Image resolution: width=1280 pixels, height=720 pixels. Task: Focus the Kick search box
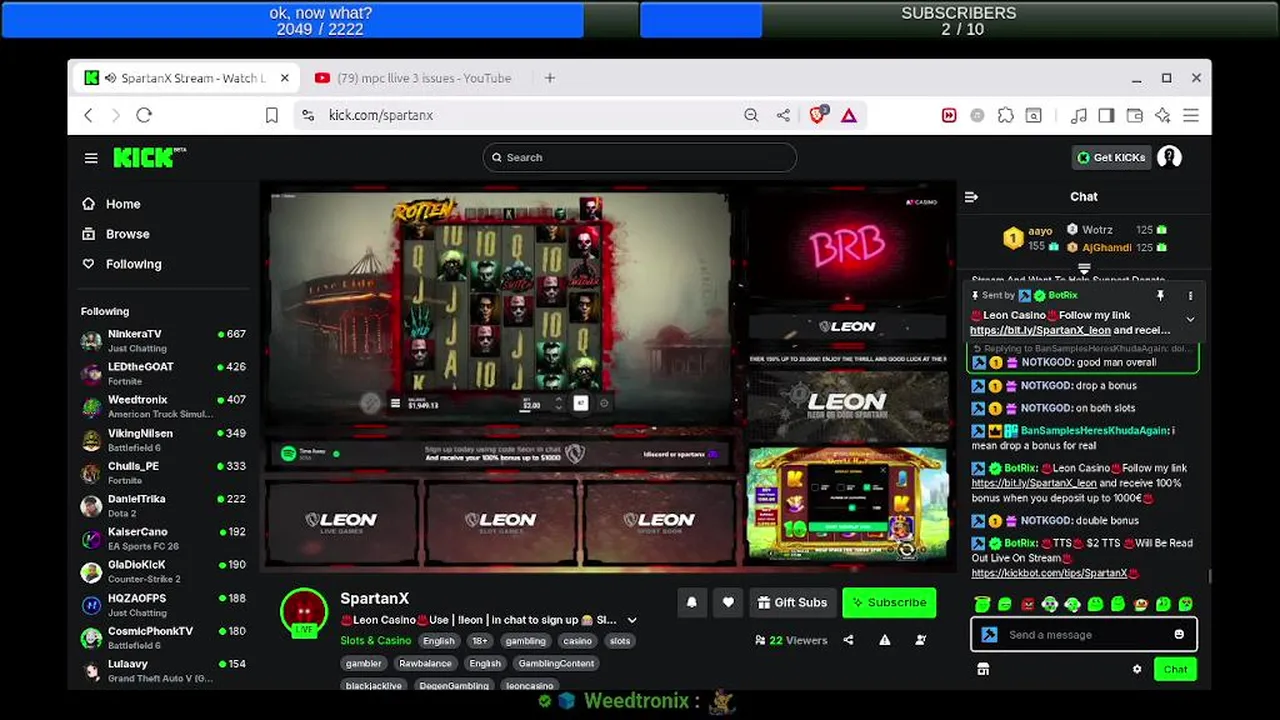tap(640, 157)
